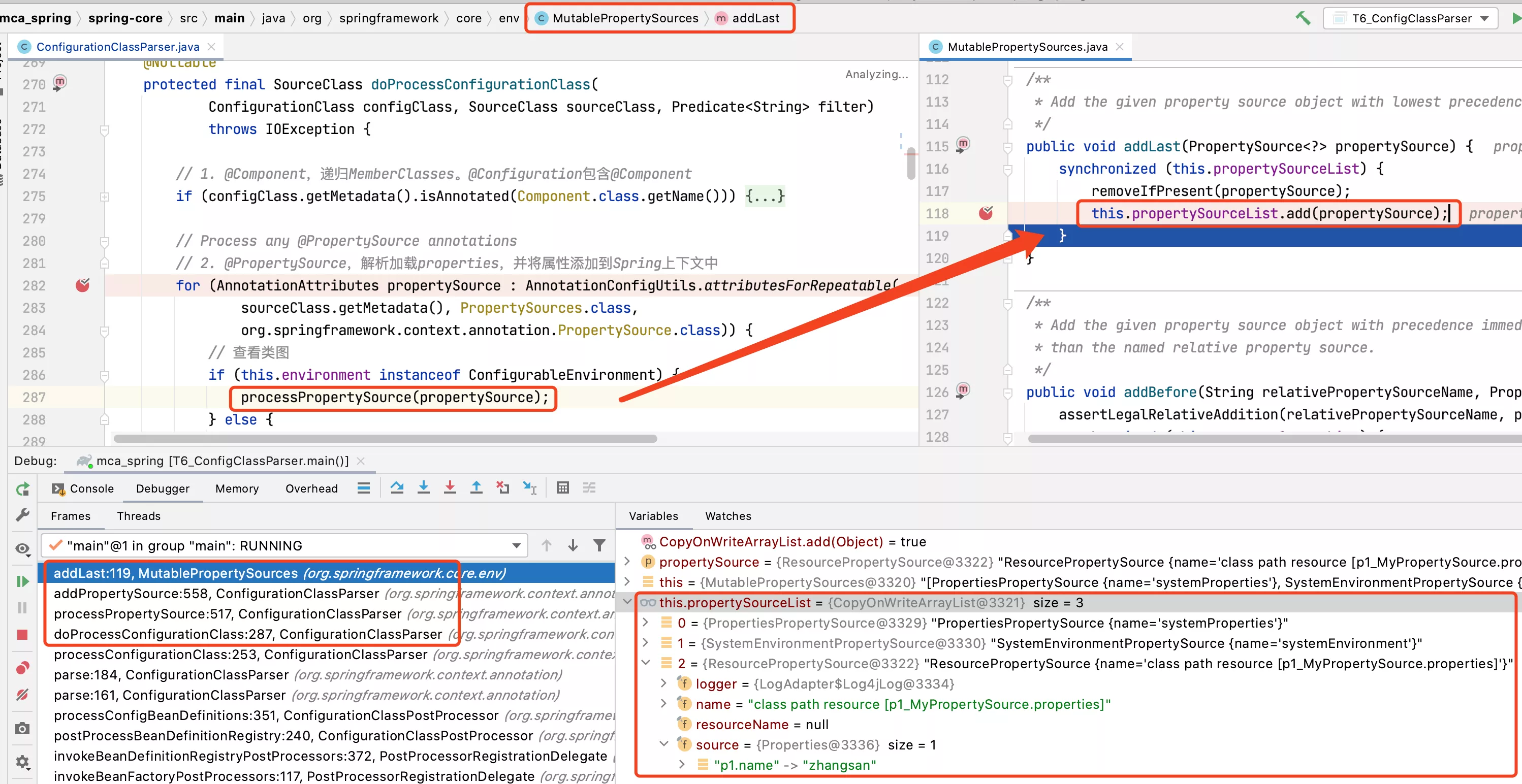Click the Step Over icon
Screen dimensions: 1522x784
click(x=397, y=487)
